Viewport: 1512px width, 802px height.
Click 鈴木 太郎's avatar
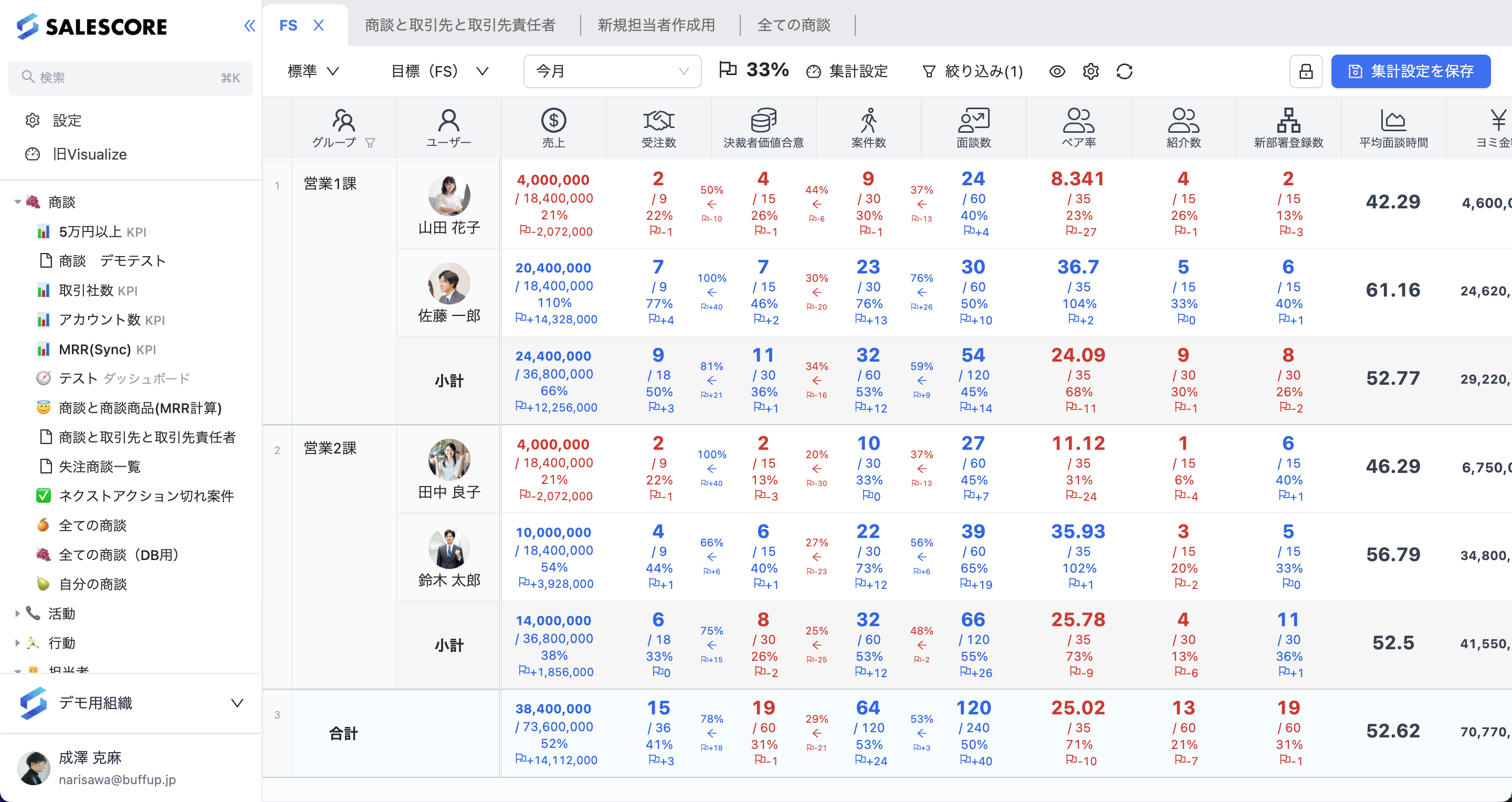(449, 548)
